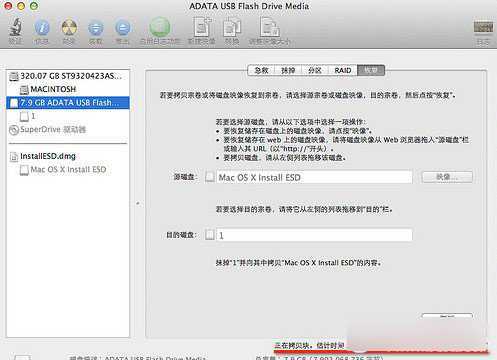
Task: Select the SuperDrive entry in sidebar
Action: click(68, 129)
